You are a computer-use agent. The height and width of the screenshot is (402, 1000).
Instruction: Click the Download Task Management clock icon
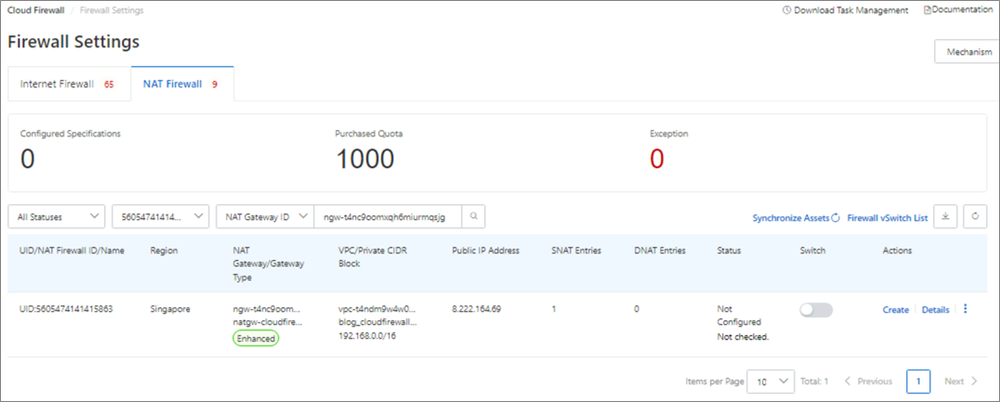click(786, 10)
